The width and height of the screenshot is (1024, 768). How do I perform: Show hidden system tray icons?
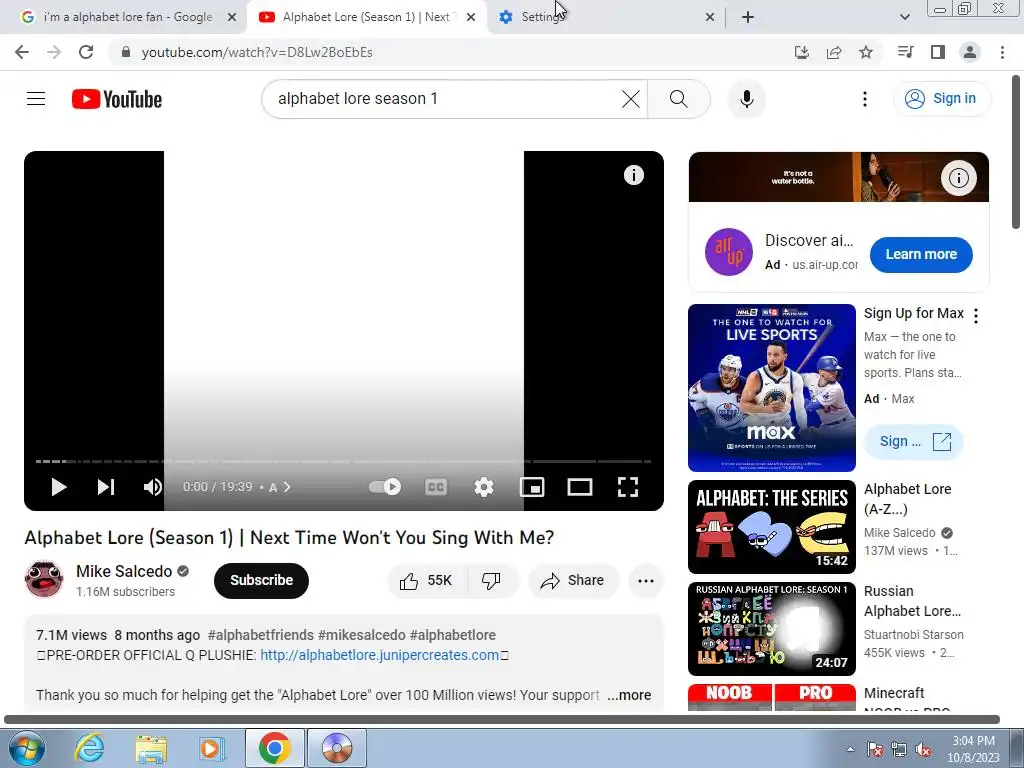pos(850,749)
